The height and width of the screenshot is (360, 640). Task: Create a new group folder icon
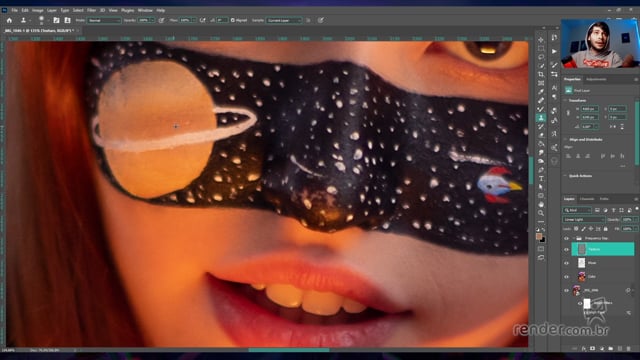point(611,349)
